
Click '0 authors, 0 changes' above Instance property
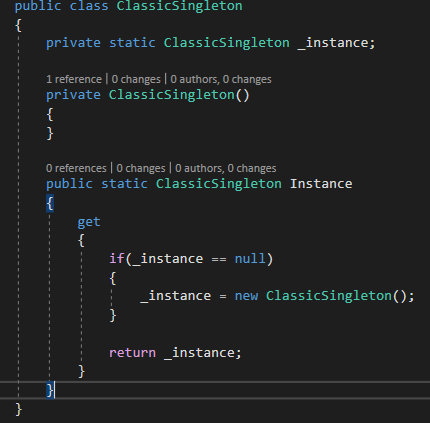[x=226, y=168]
